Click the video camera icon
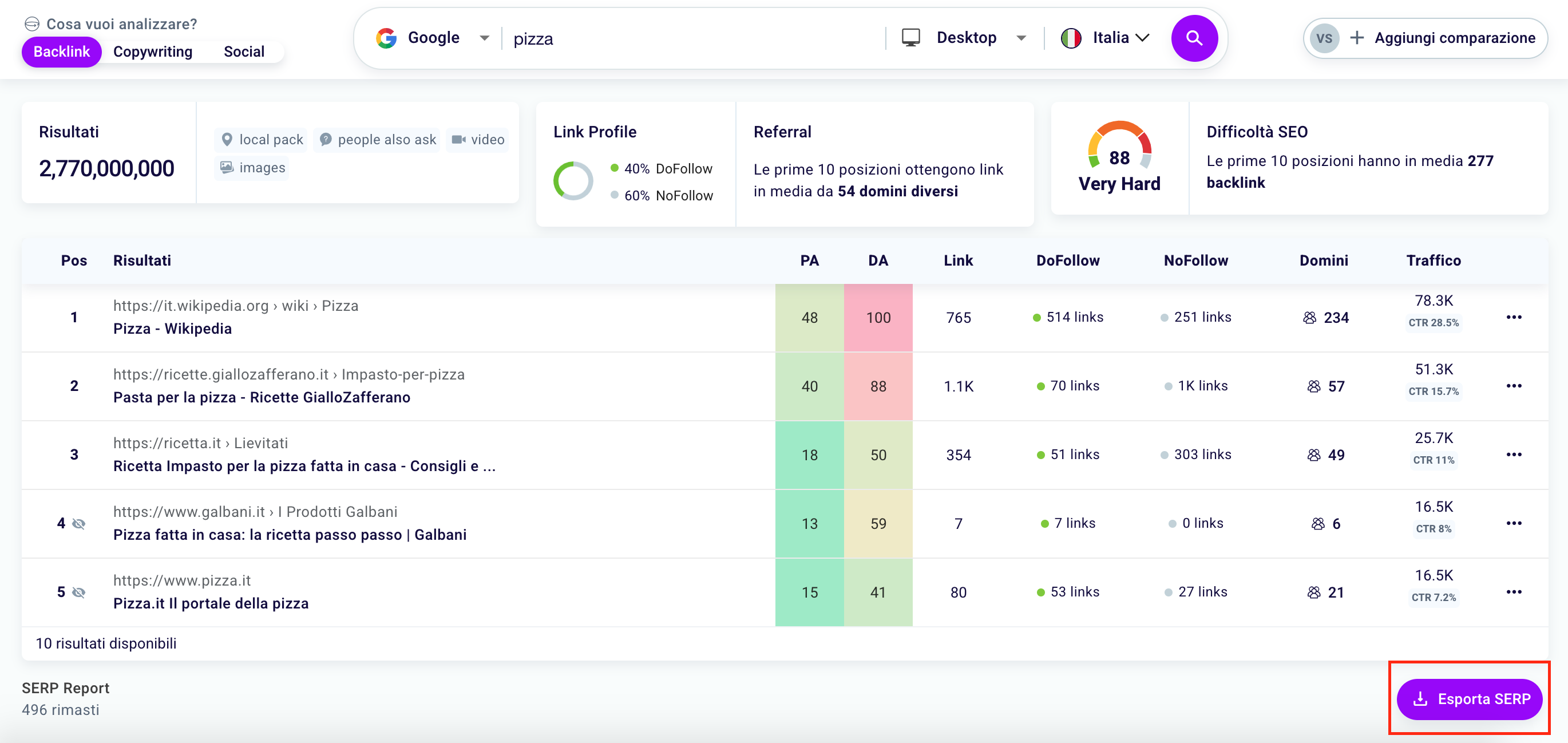The image size is (1568, 743). pyautogui.click(x=458, y=140)
